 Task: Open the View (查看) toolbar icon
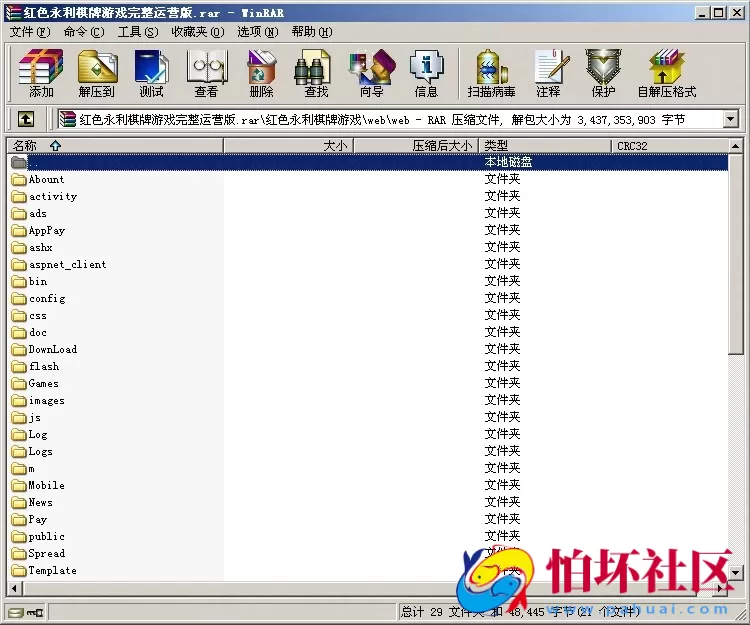click(x=206, y=73)
